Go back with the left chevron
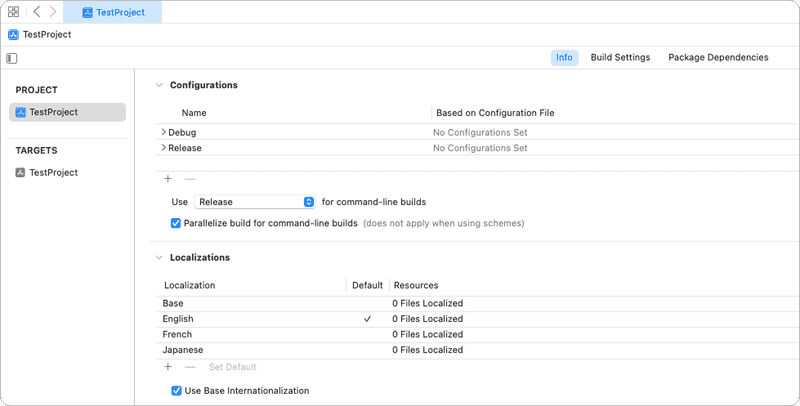800x406 pixels. point(37,12)
